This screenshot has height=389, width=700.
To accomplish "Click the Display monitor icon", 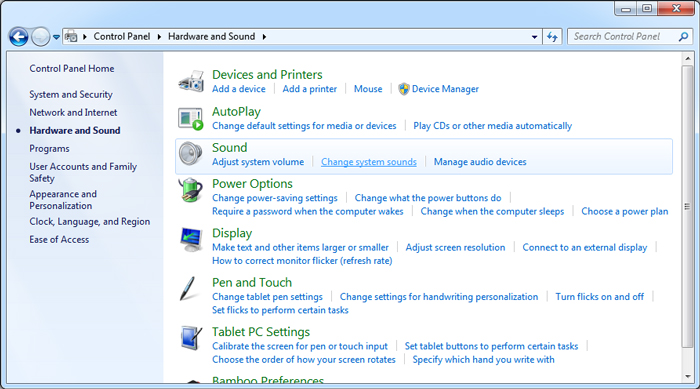I will click(191, 240).
